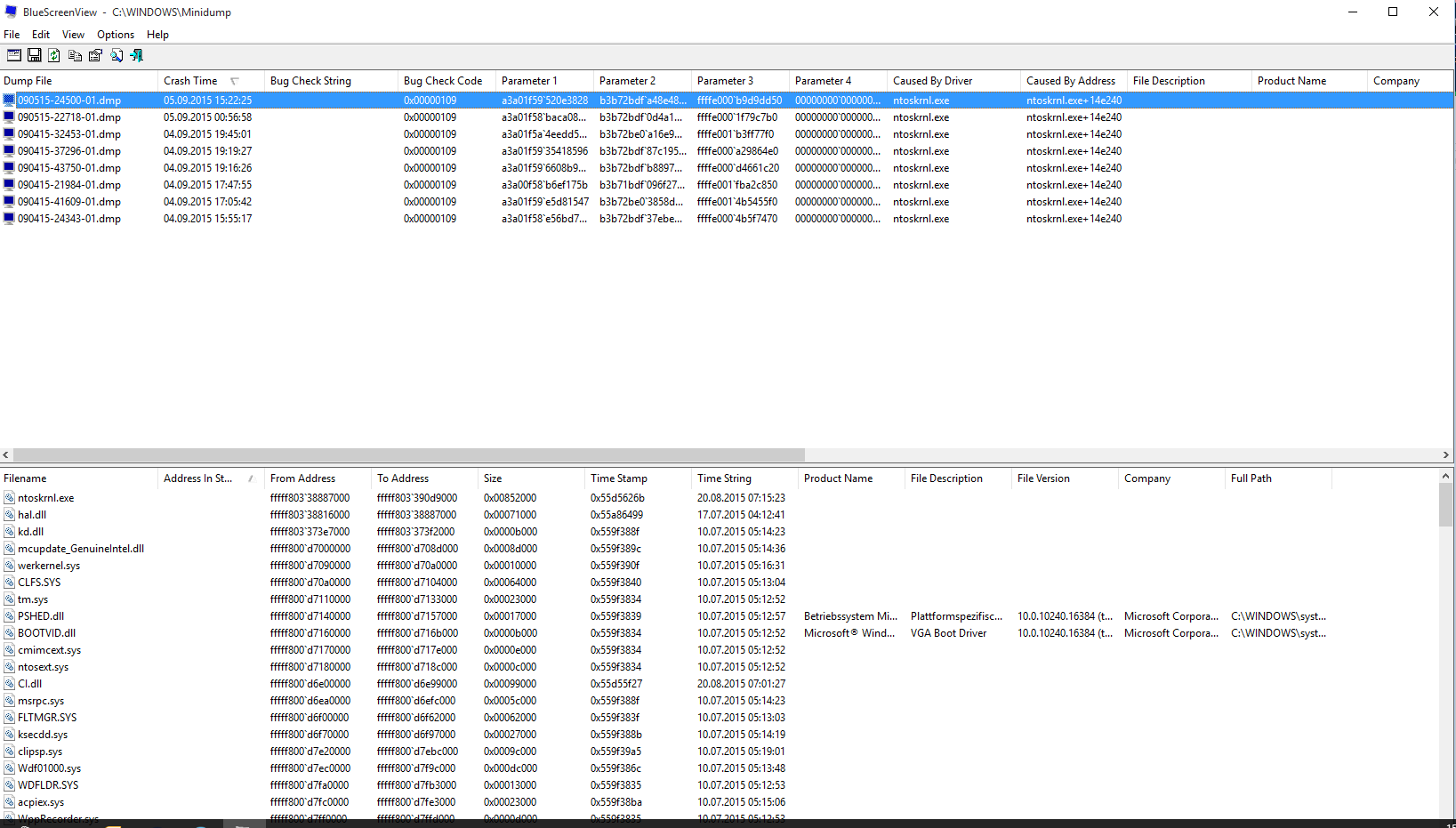
Task: Select crash time 05.09.2015 00:56:58
Action: [207, 117]
